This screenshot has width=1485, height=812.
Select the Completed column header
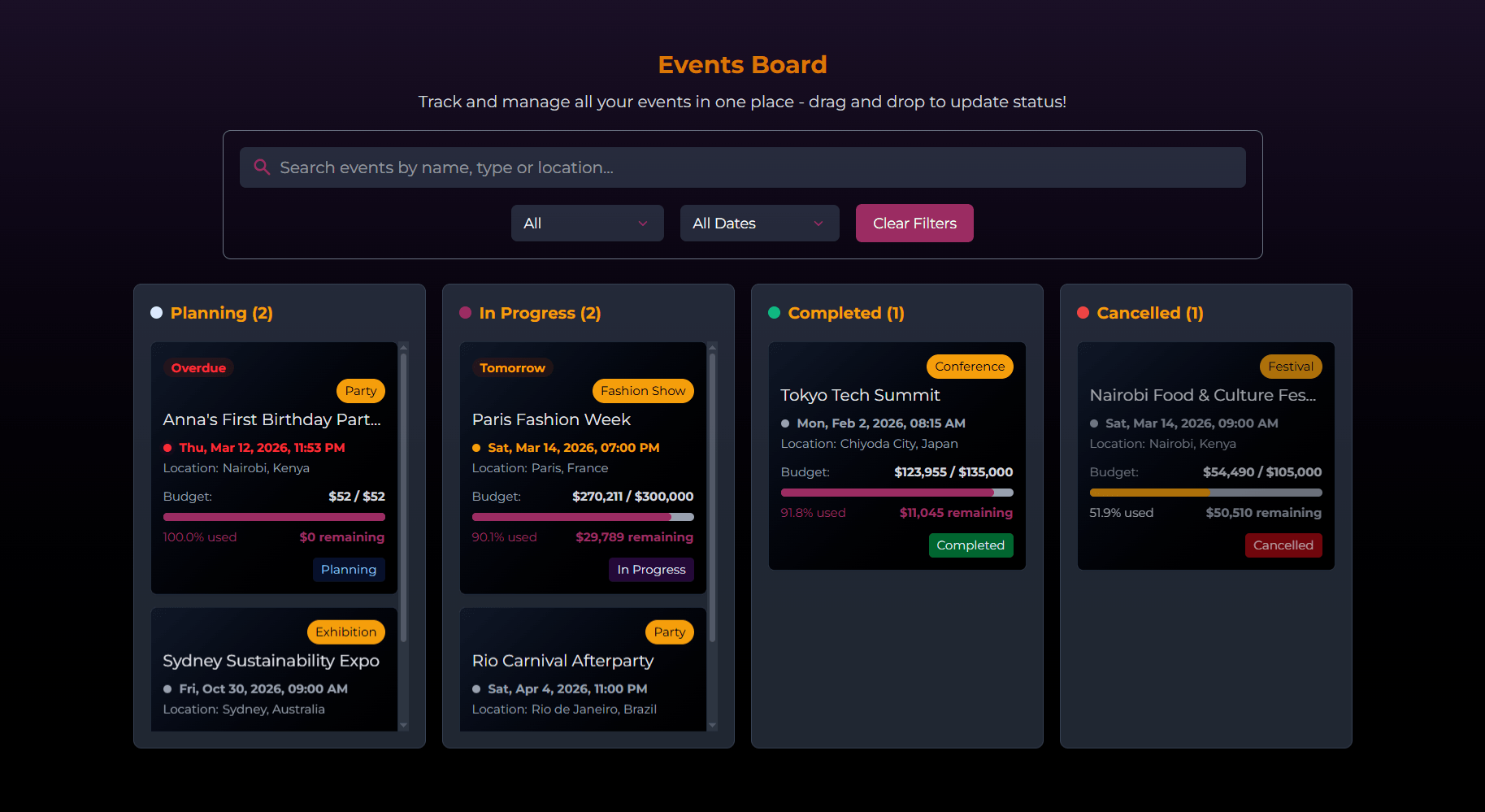click(x=845, y=312)
